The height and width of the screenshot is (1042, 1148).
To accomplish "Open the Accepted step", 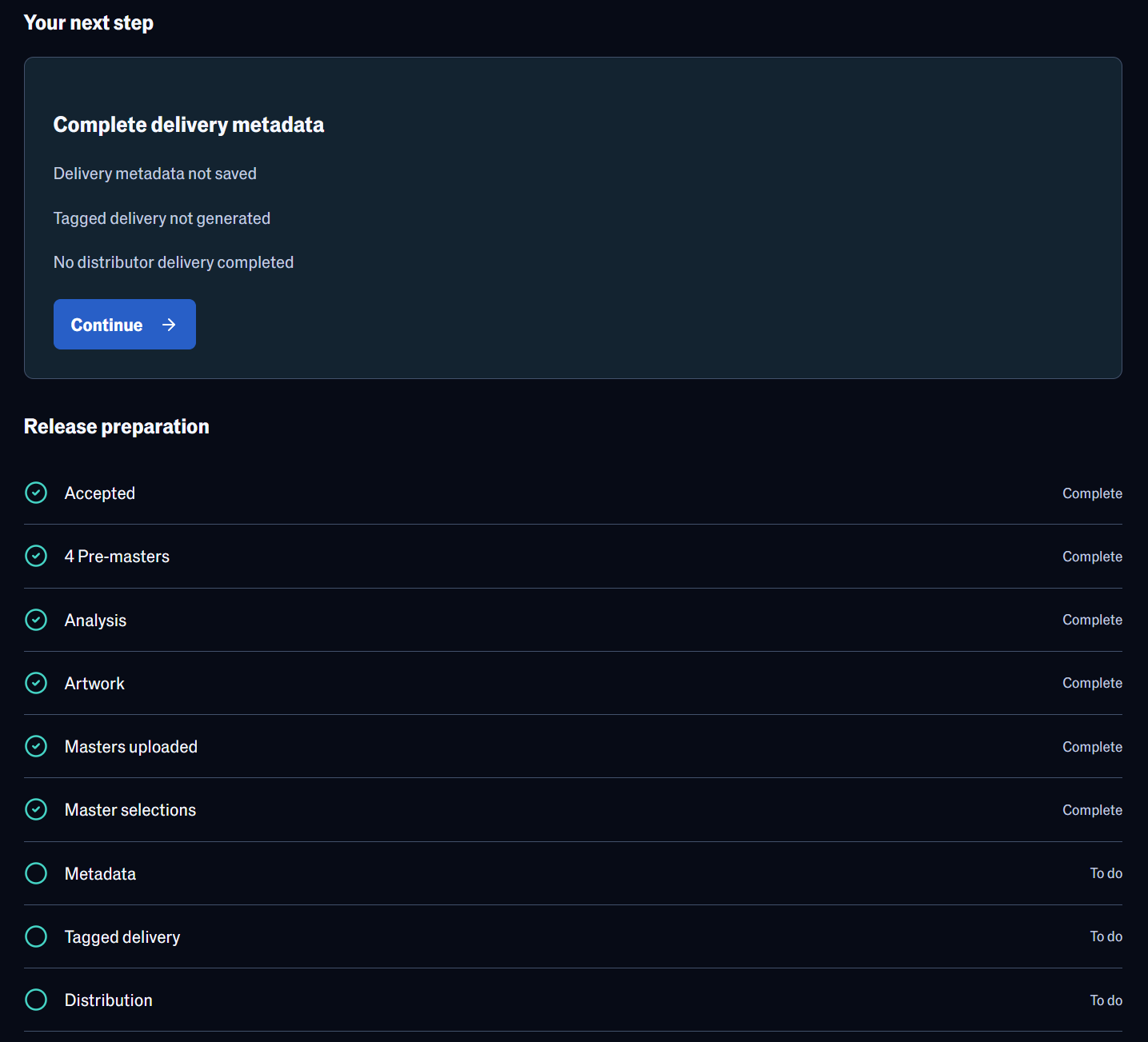I will (x=573, y=493).
